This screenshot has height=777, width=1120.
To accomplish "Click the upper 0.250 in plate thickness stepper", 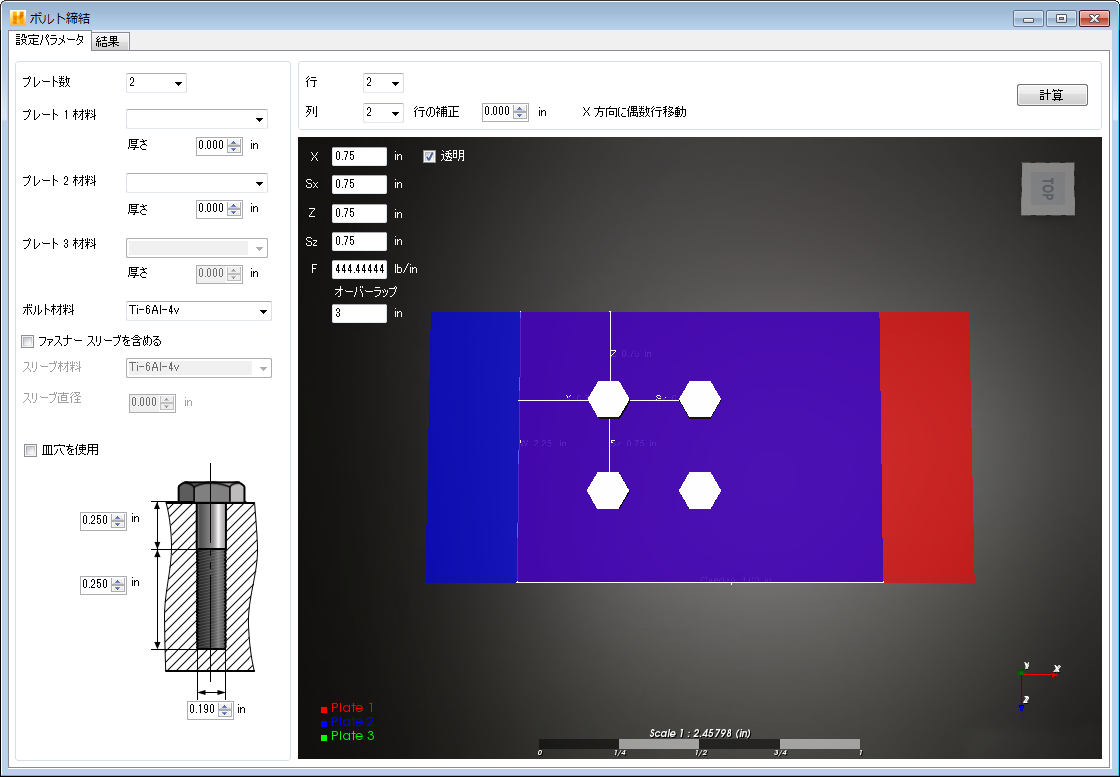I will pyautogui.click(x=119, y=521).
